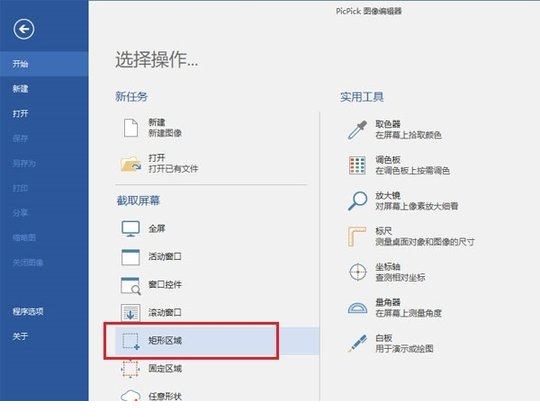
Task: Click the eyedropper icon for 取色器
Action: 357,130
